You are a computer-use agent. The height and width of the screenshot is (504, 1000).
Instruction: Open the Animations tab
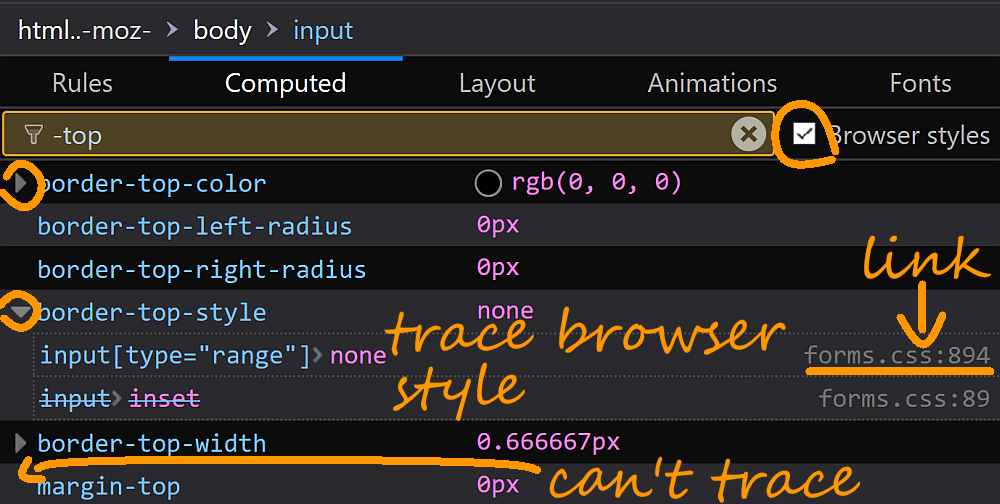click(712, 83)
